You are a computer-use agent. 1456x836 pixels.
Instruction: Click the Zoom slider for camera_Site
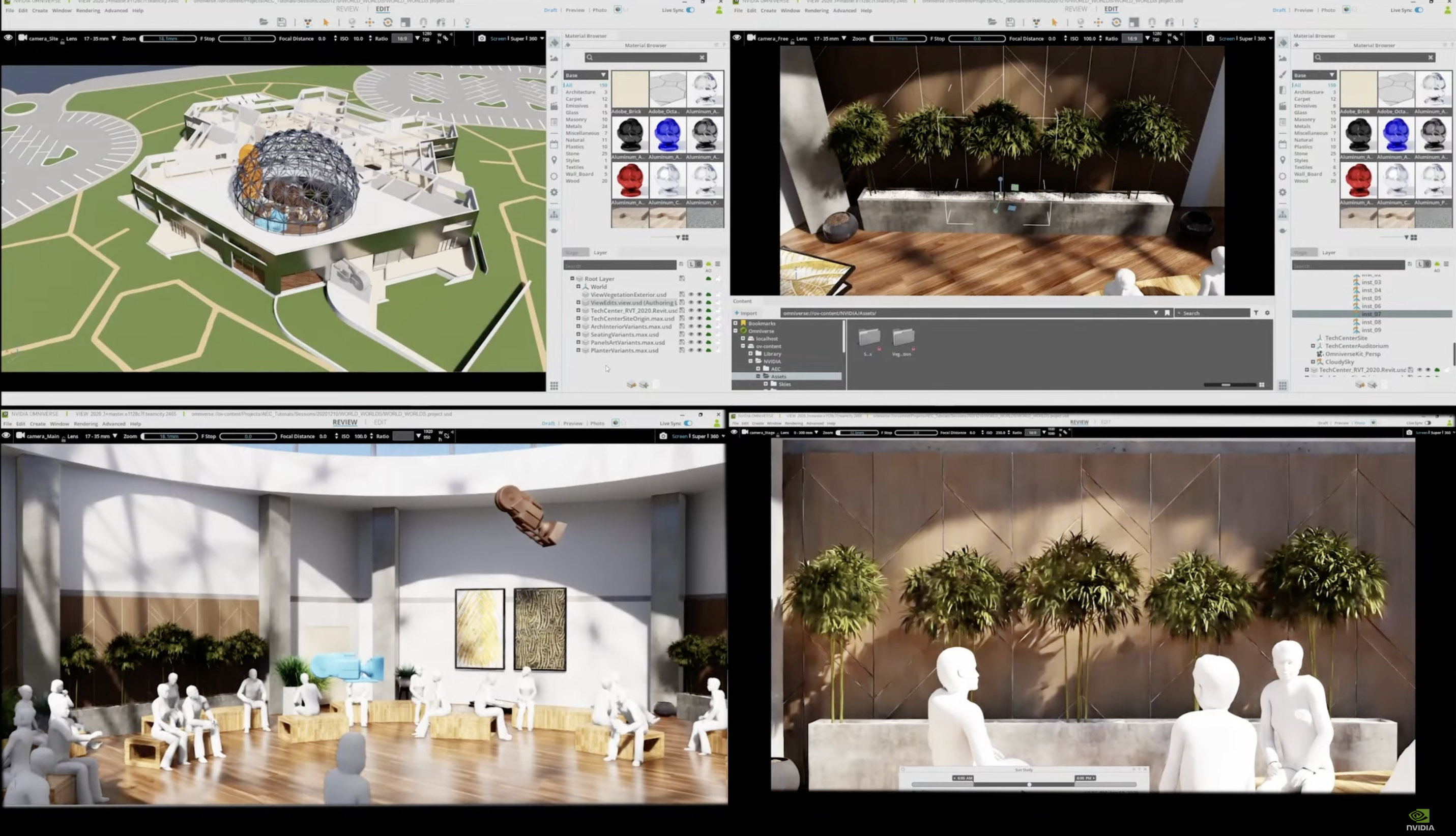click(168, 39)
